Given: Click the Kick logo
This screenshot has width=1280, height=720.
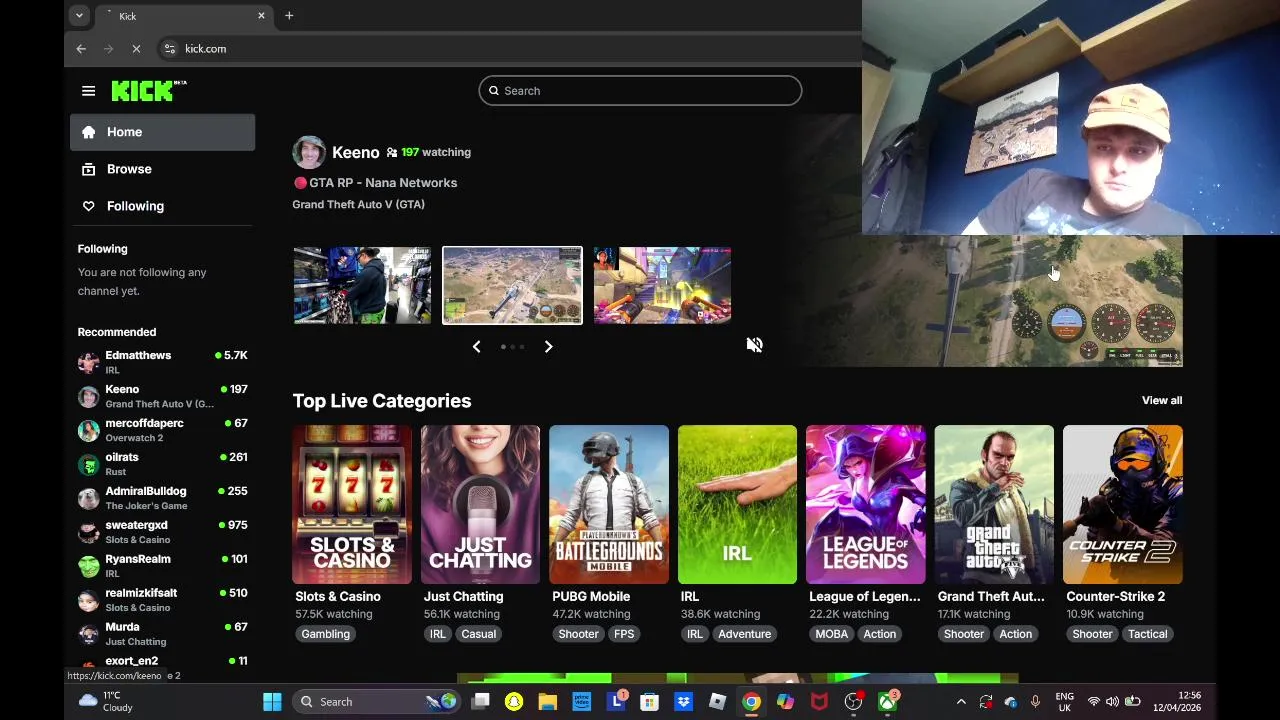Looking at the screenshot, I should [x=148, y=91].
